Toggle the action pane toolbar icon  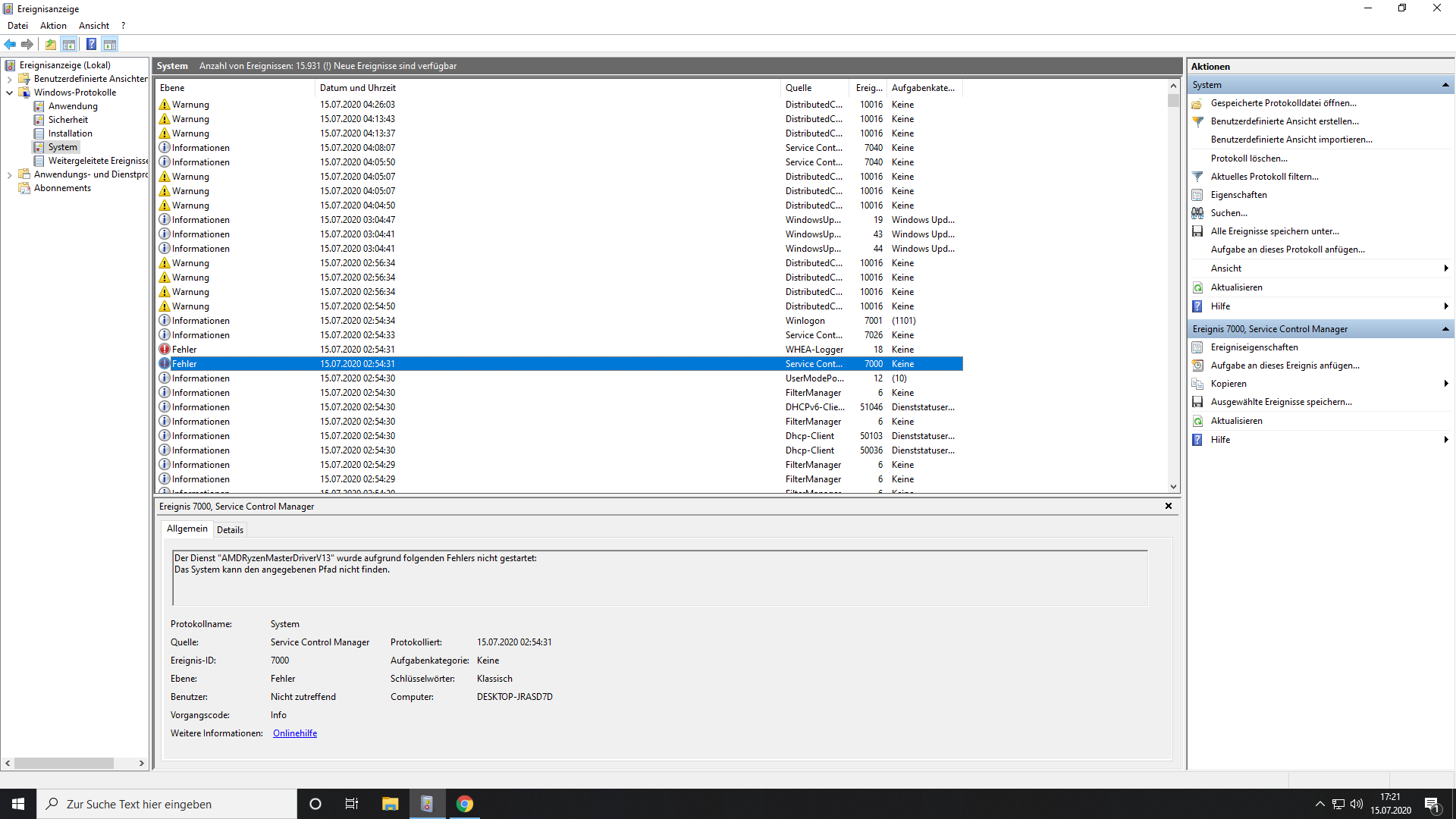(110, 44)
